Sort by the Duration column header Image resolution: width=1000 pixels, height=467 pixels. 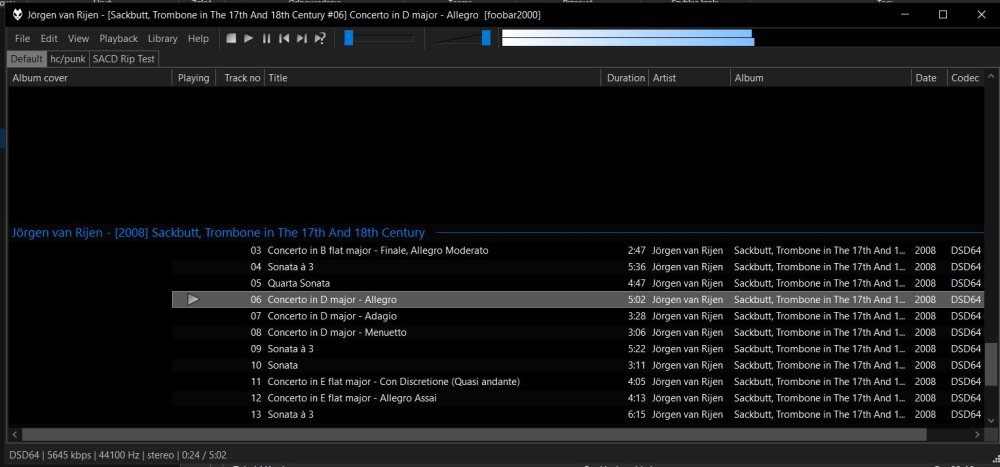pyautogui.click(x=625, y=78)
